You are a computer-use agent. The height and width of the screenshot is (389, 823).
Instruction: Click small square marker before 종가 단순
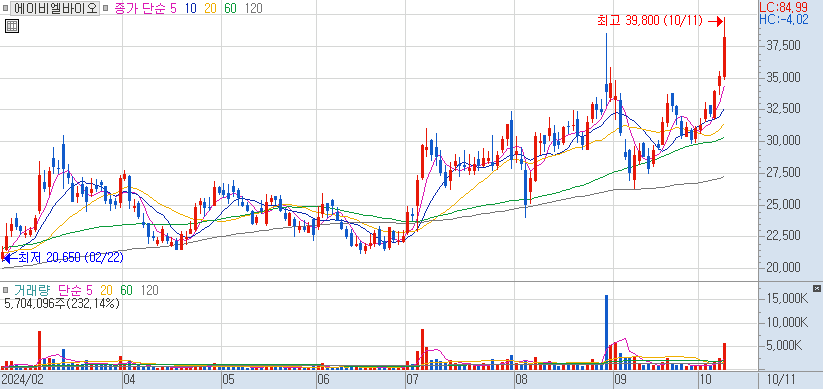coord(105,8)
